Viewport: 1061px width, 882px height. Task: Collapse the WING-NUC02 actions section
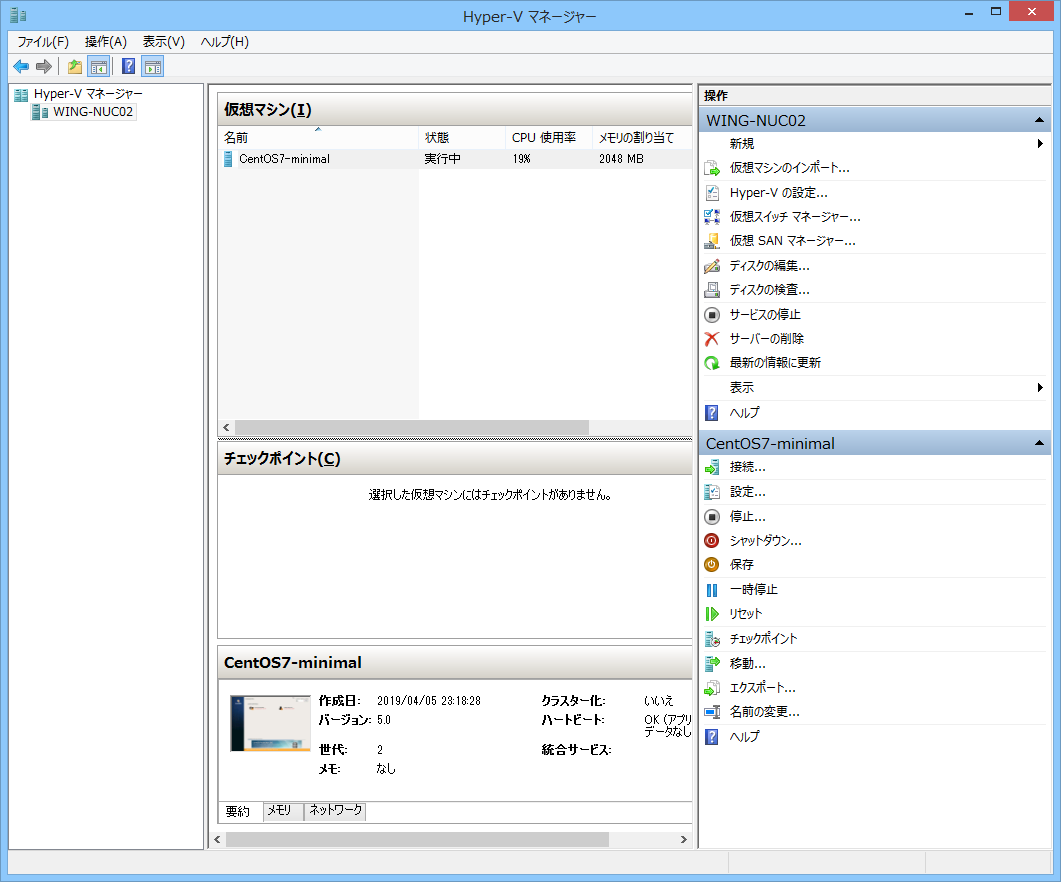click(x=1039, y=120)
